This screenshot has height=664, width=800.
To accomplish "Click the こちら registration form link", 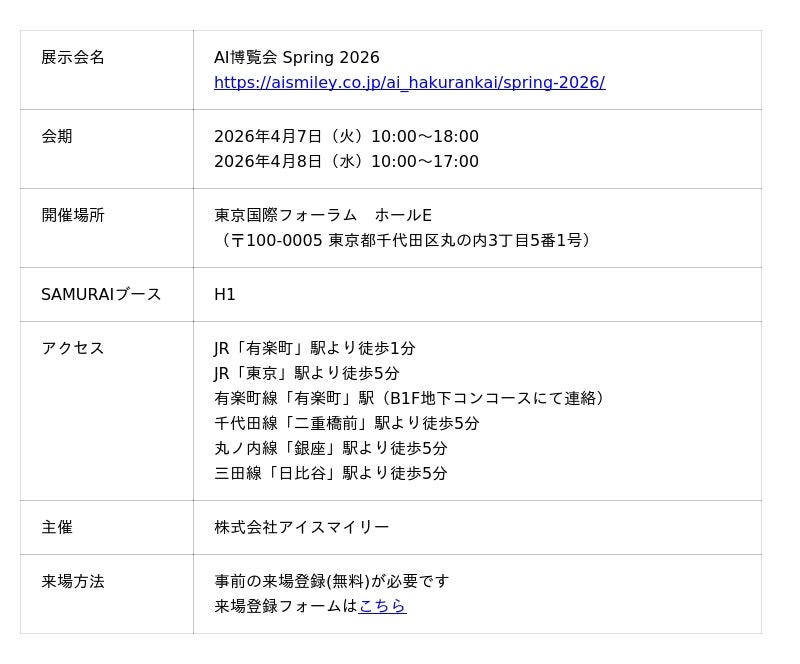I will pyautogui.click(x=382, y=606).
